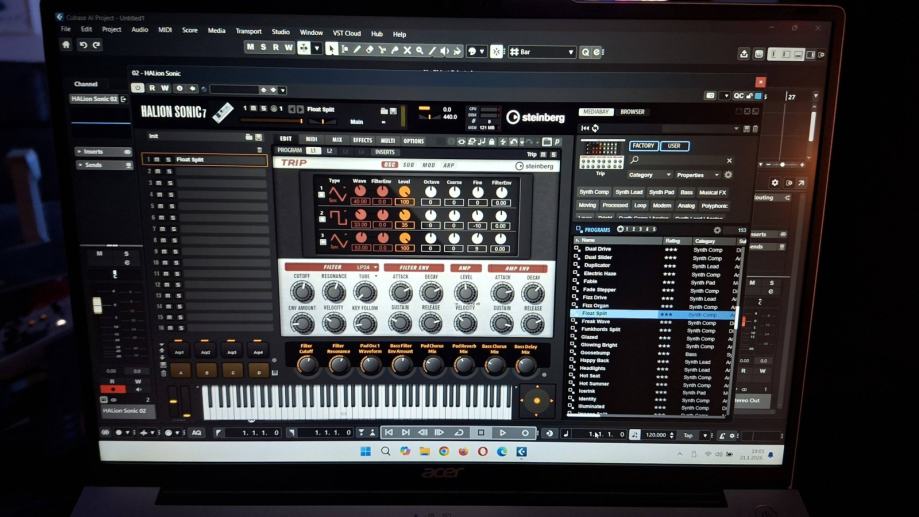Select the Mute X tool
Viewport: 919px width, 517px height.
tap(407, 50)
